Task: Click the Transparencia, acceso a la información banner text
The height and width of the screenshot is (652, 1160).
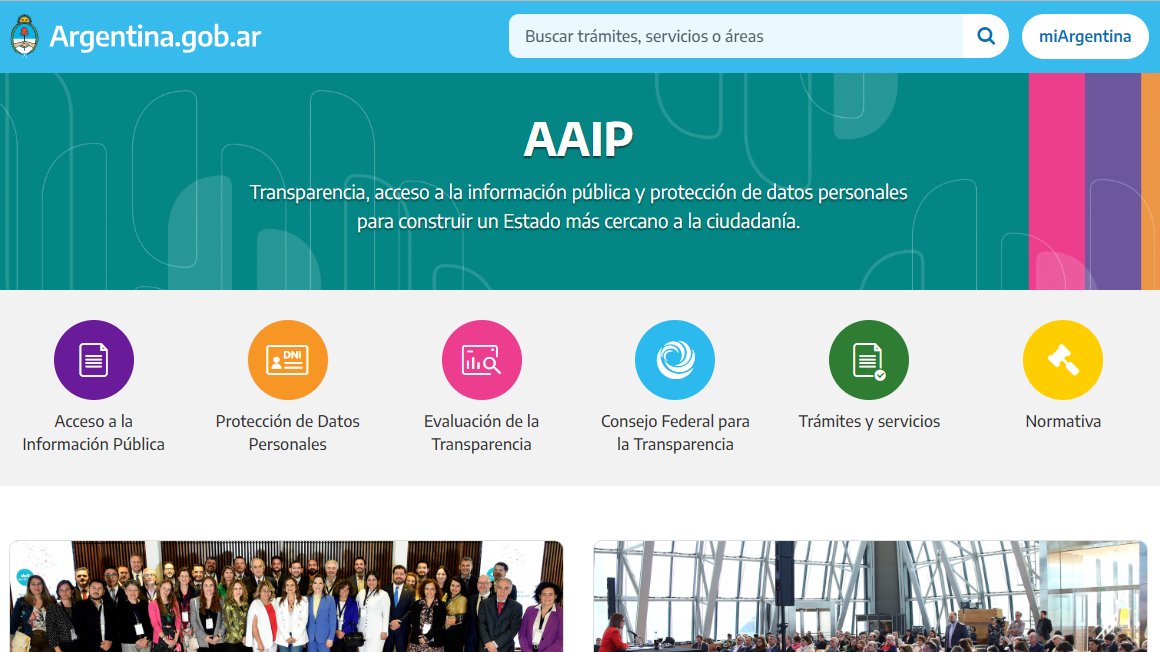Action: point(579,206)
